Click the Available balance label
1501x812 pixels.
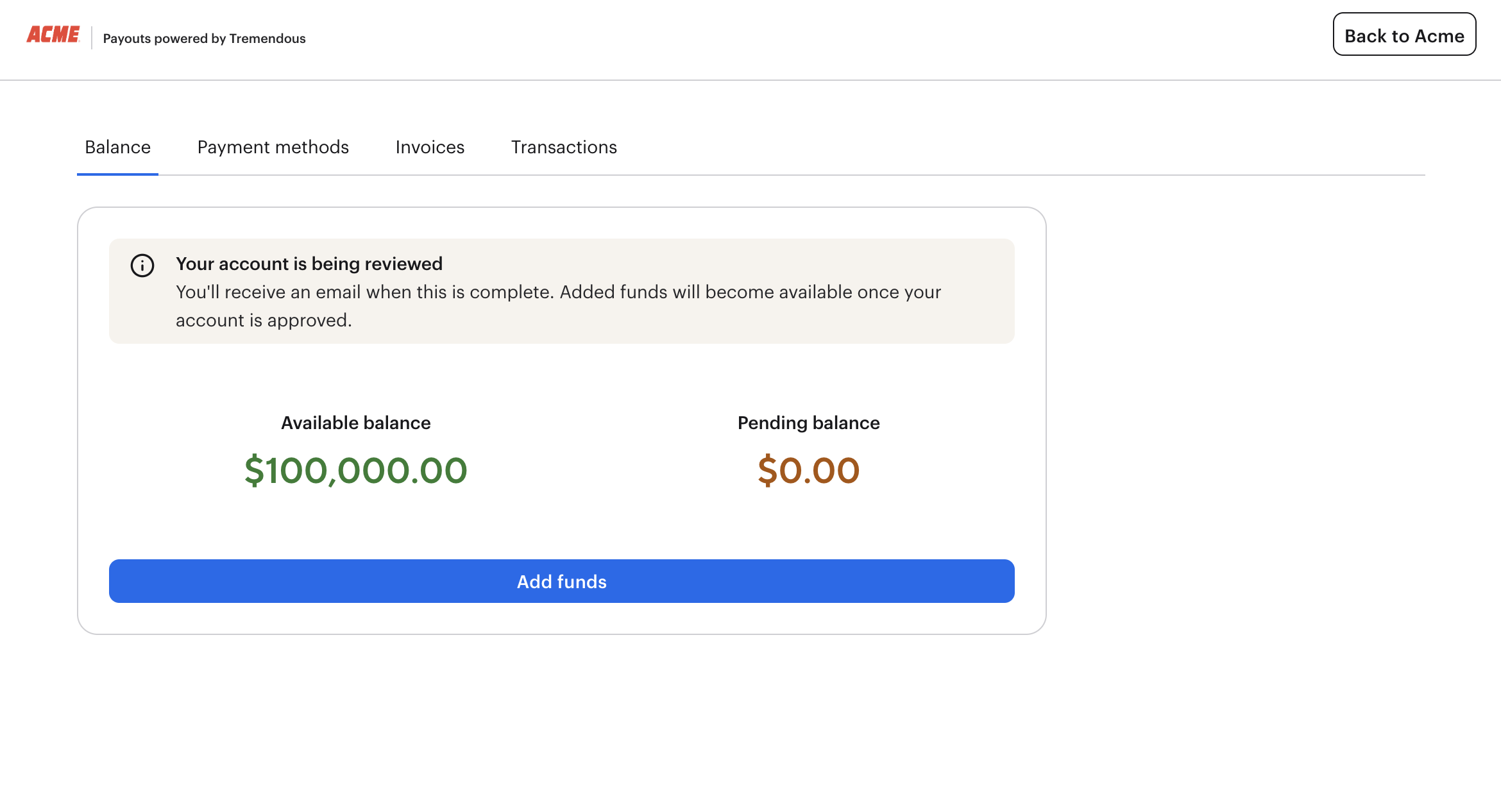click(356, 423)
